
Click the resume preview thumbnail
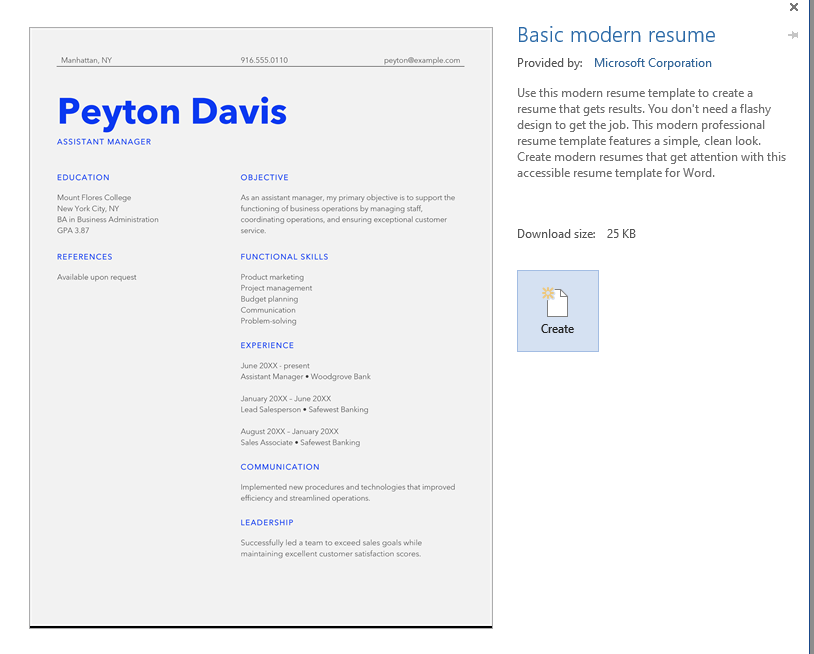coord(261,328)
